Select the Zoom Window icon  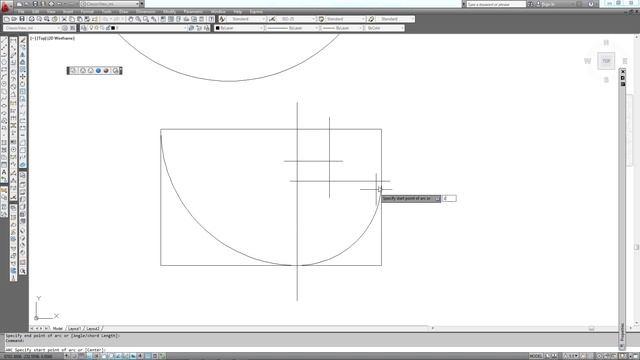tap(146, 19)
